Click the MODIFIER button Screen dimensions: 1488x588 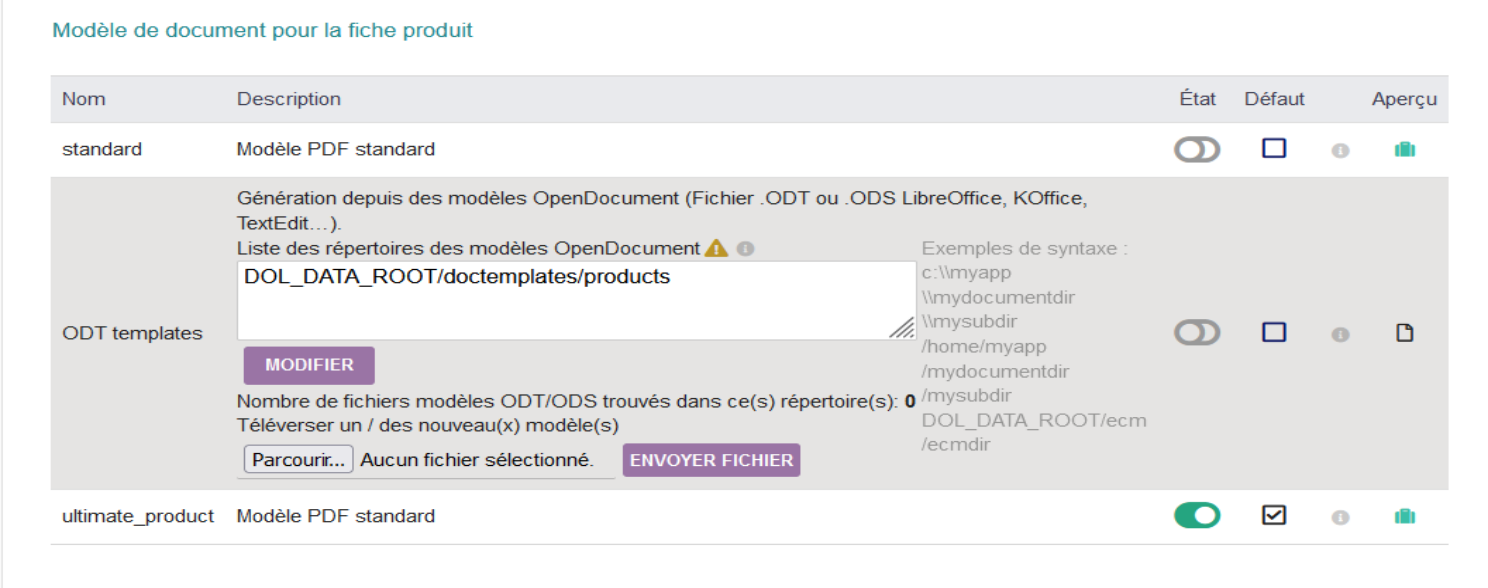click(x=309, y=366)
